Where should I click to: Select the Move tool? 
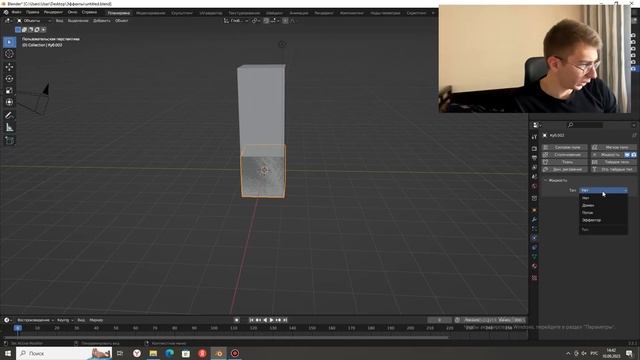(9, 67)
